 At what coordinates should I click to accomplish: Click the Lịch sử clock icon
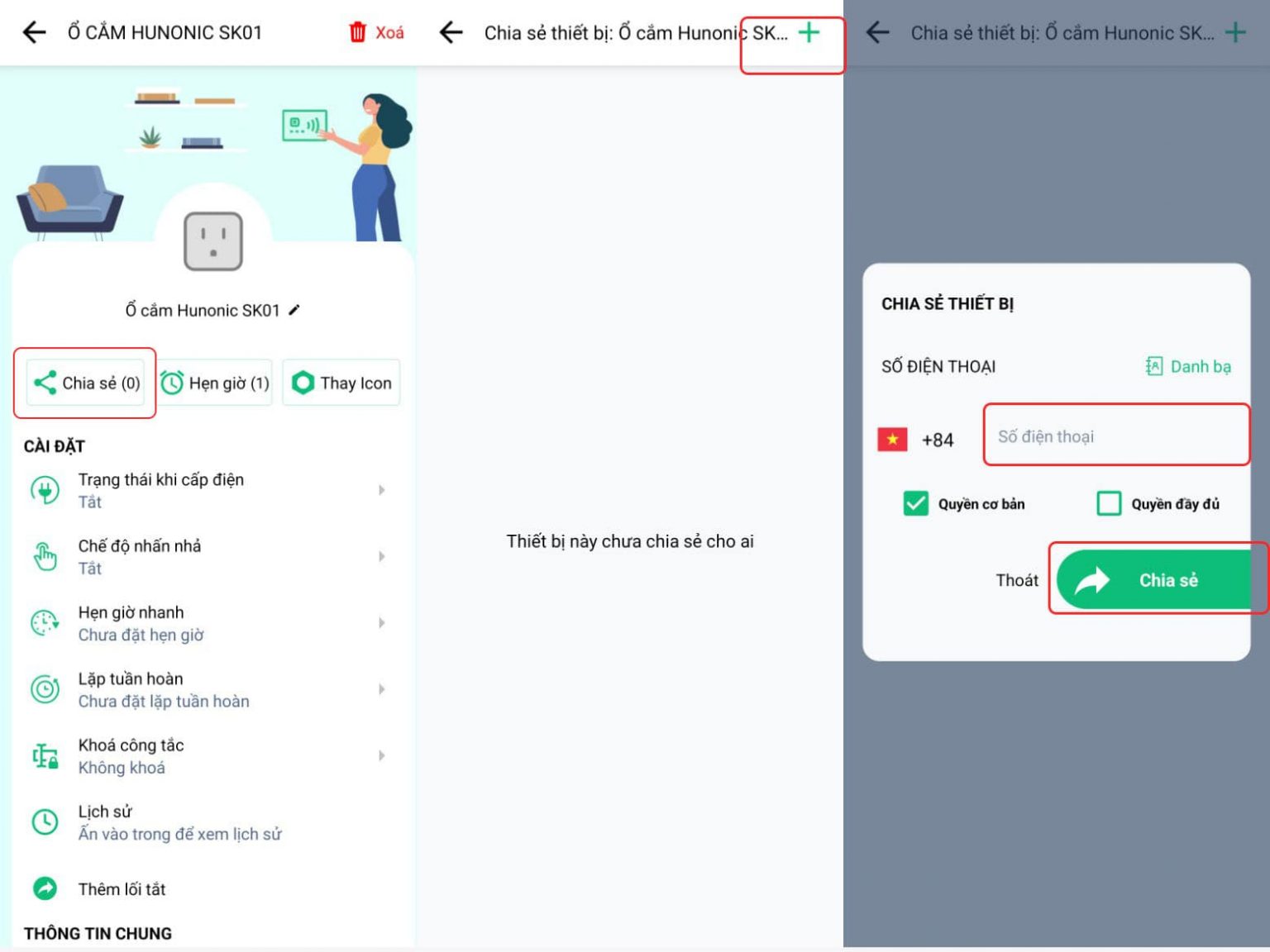[45, 822]
